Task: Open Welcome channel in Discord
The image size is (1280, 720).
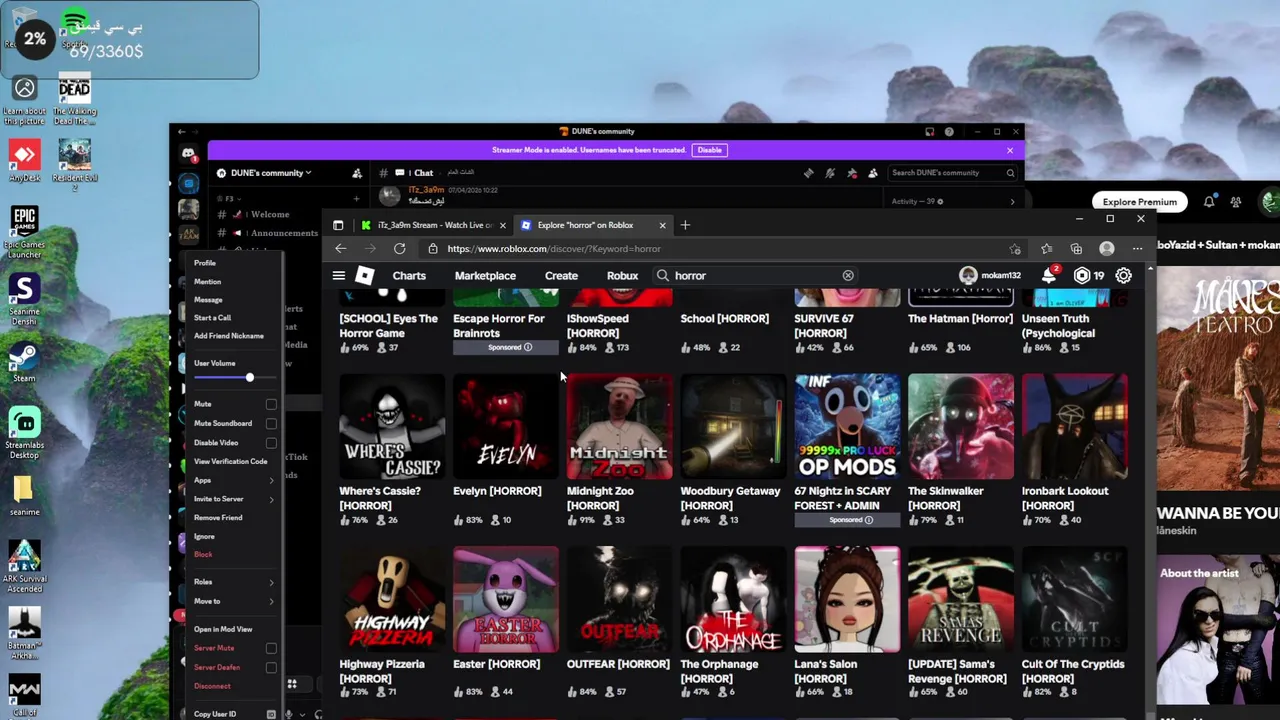Action: click(268, 214)
